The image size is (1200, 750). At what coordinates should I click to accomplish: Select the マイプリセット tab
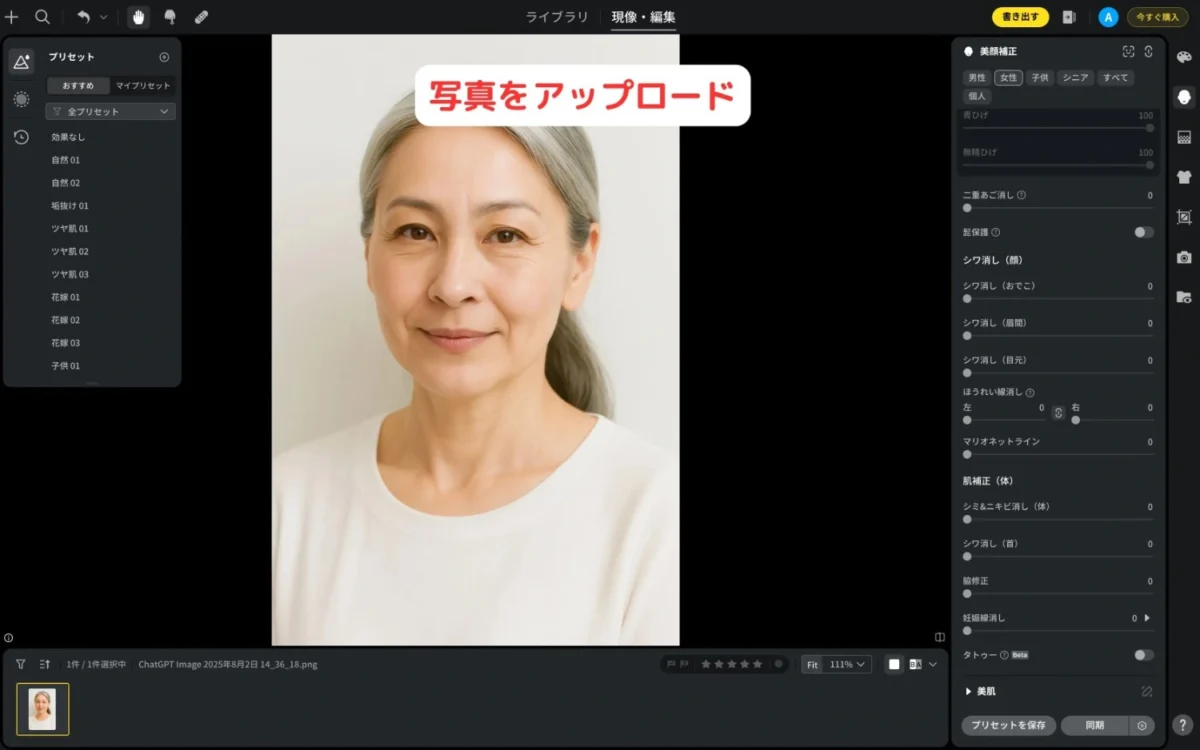point(143,86)
